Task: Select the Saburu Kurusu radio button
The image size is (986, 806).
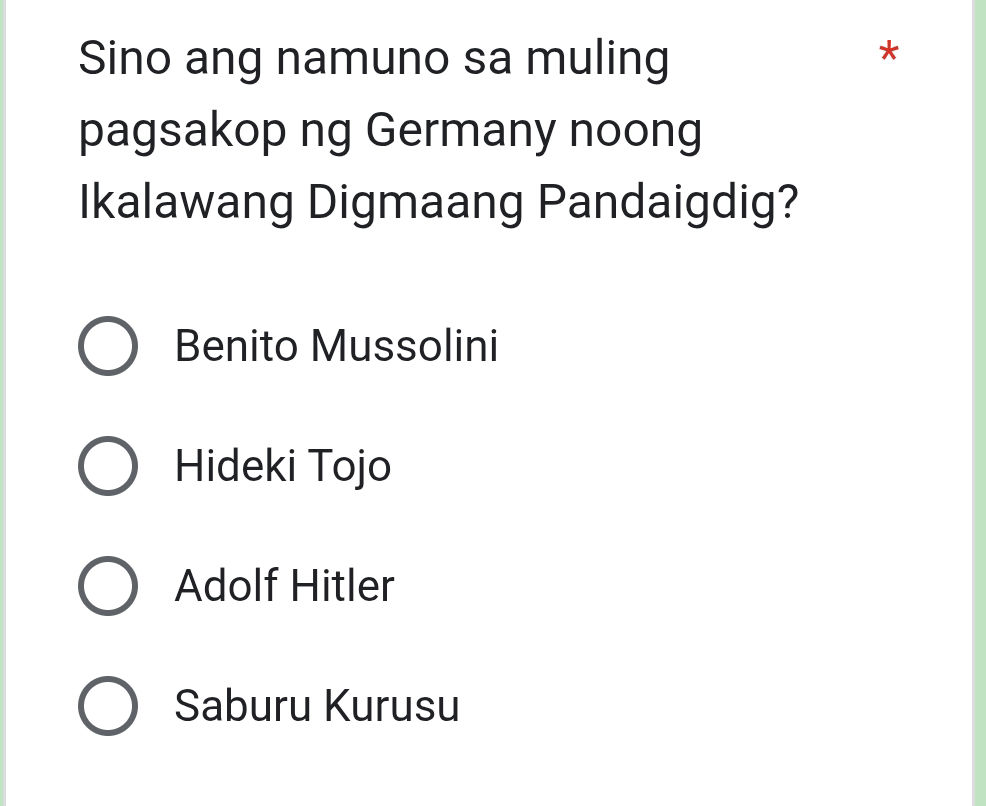Action: [x=108, y=706]
